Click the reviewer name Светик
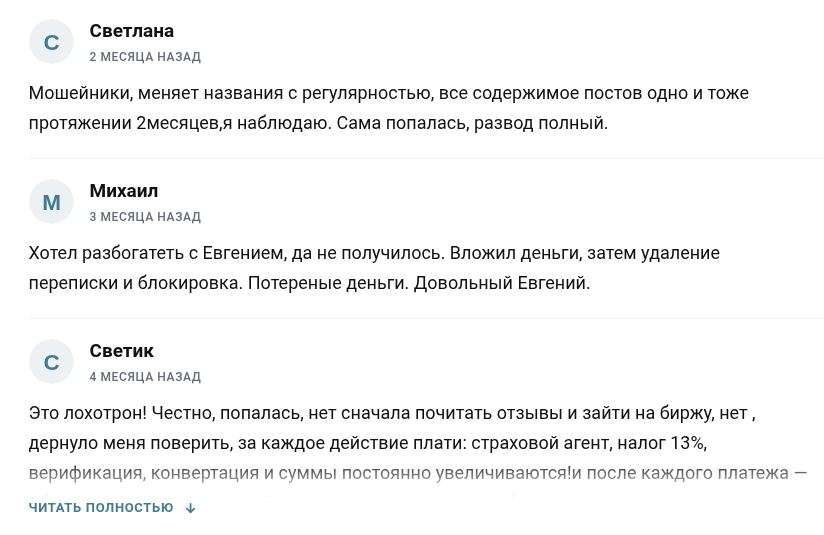 pyautogui.click(x=122, y=351)
